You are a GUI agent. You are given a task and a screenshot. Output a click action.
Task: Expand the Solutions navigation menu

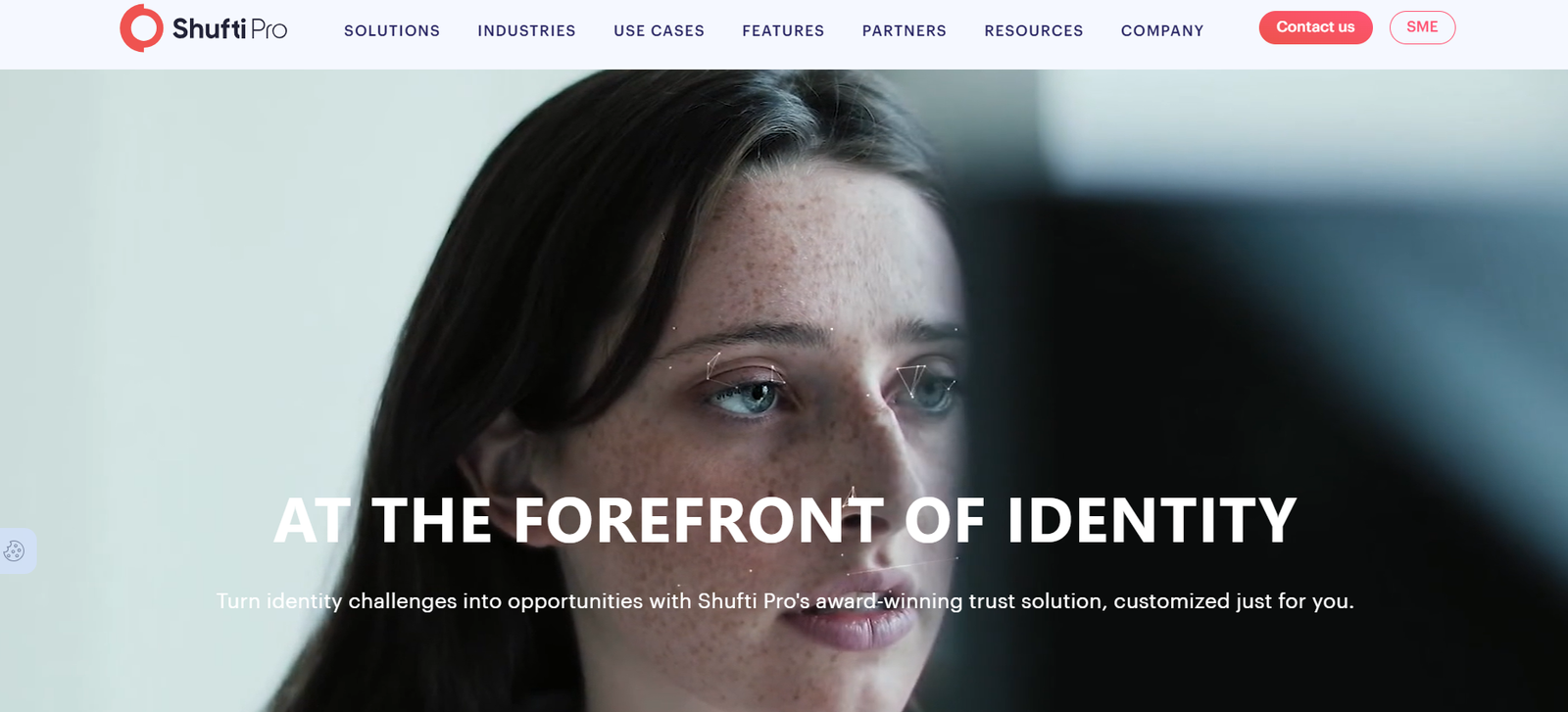click(392, 31)
